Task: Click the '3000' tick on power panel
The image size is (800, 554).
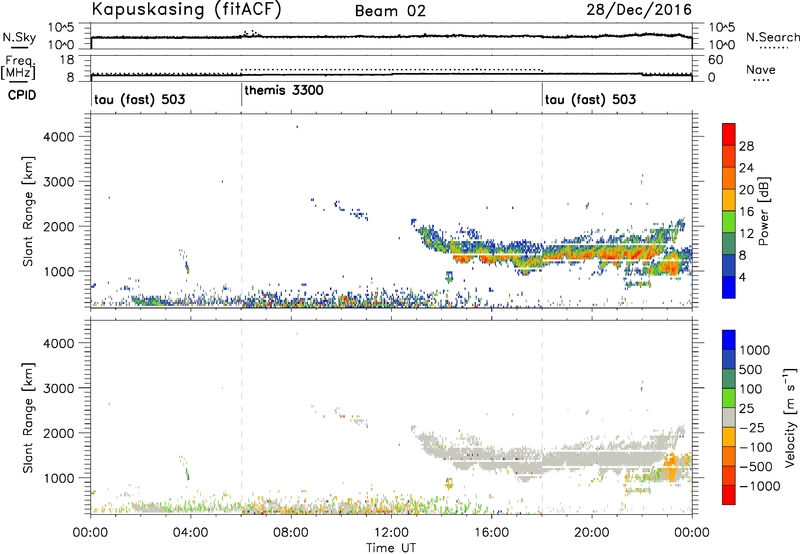Action: 59,182
